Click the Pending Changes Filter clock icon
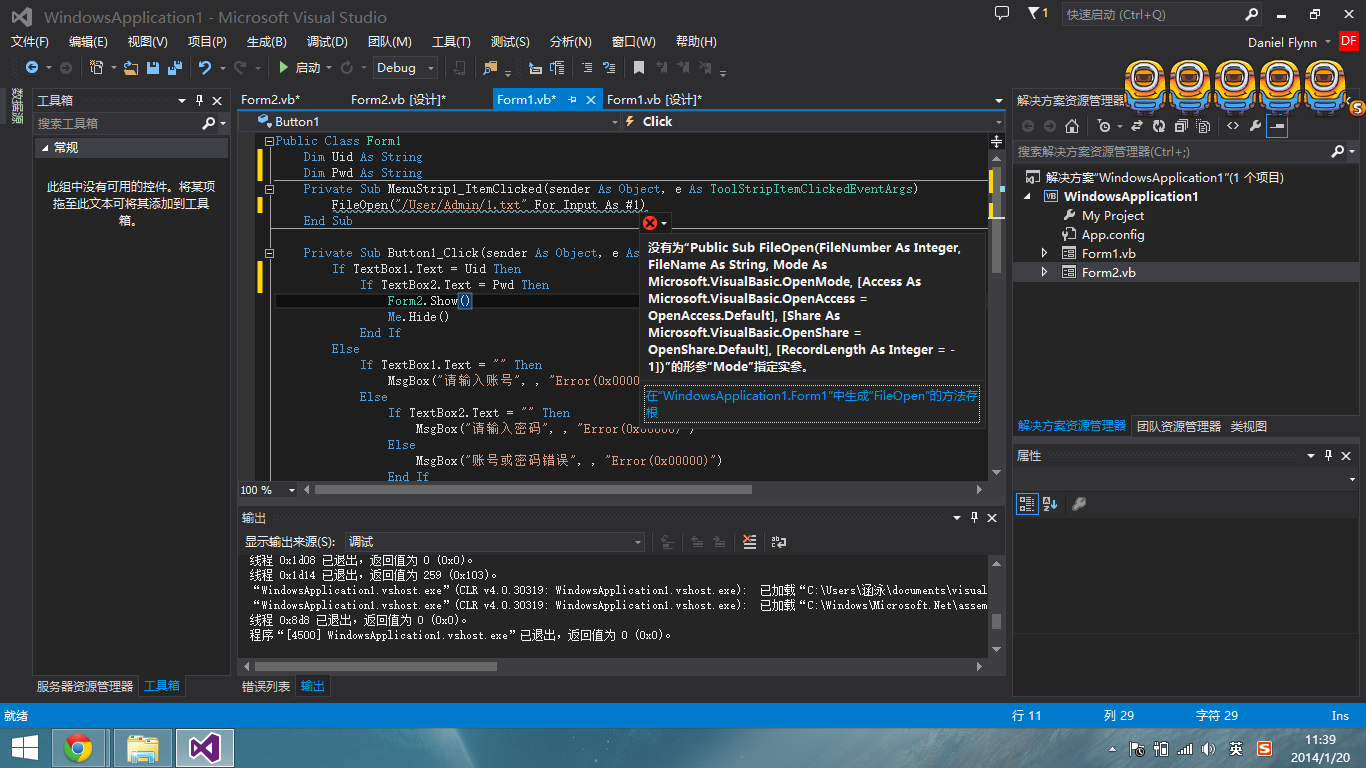Screen dimensions: 1366x768 (1103, 126)
